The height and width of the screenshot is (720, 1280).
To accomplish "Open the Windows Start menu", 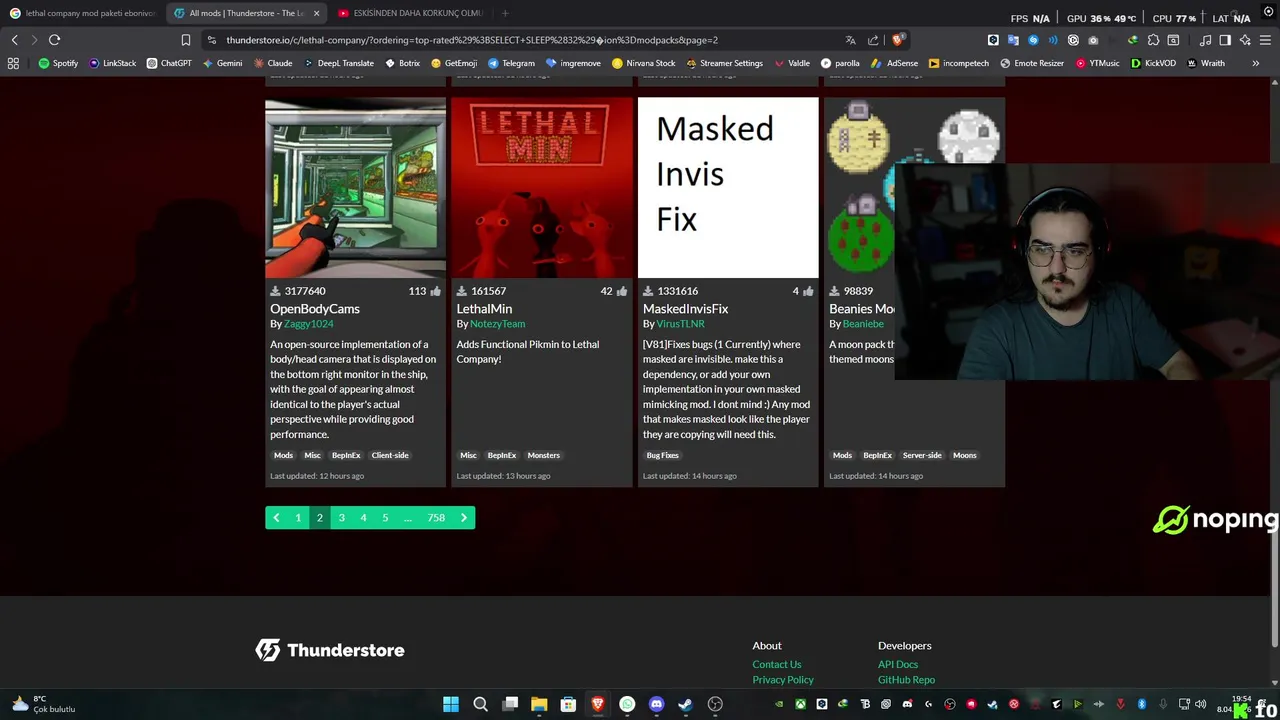I will pyautogui.click(x=451, y=704).
